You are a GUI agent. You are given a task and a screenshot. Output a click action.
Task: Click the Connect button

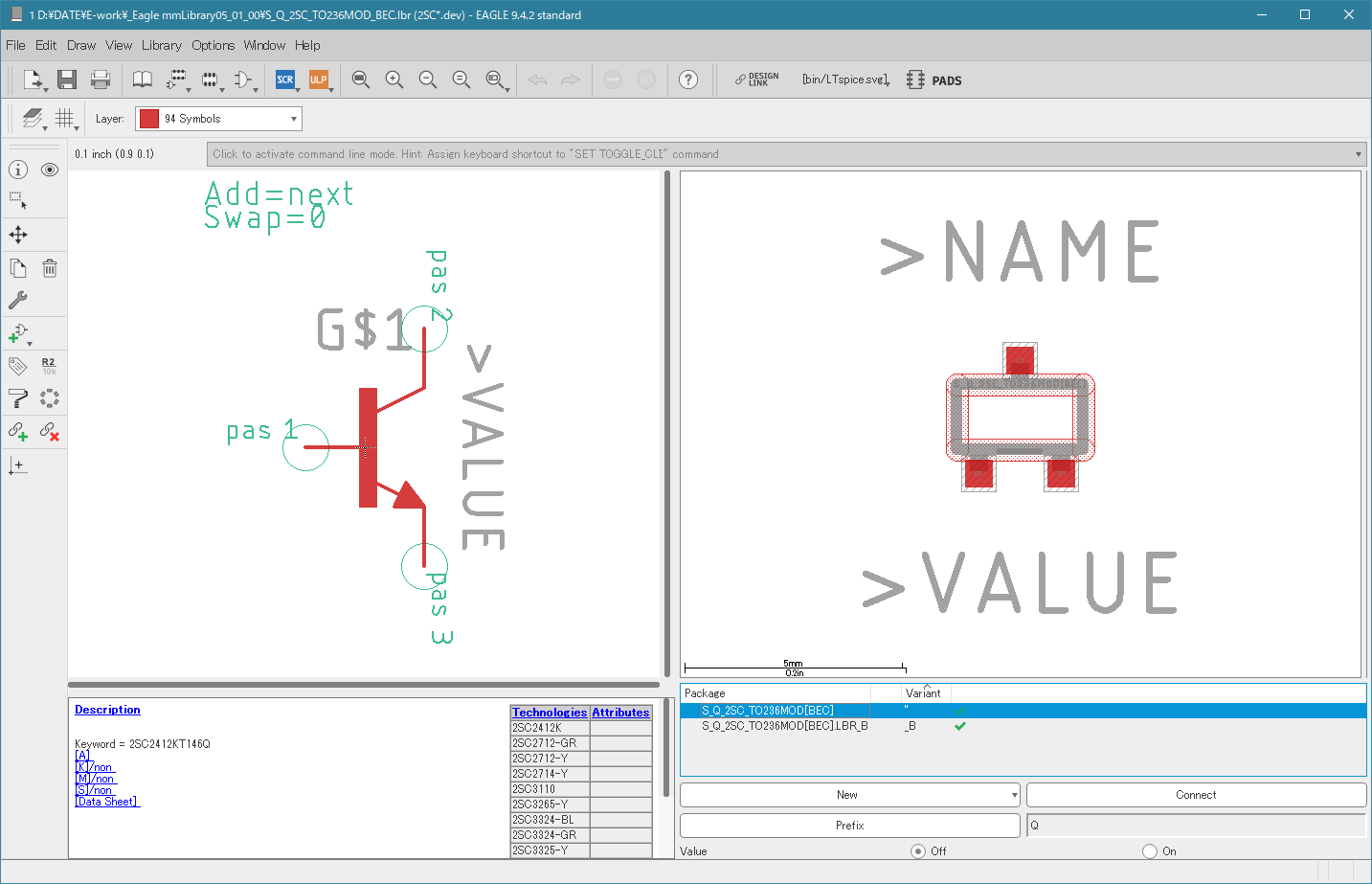pyautogui.click(x=1195, y=795)
